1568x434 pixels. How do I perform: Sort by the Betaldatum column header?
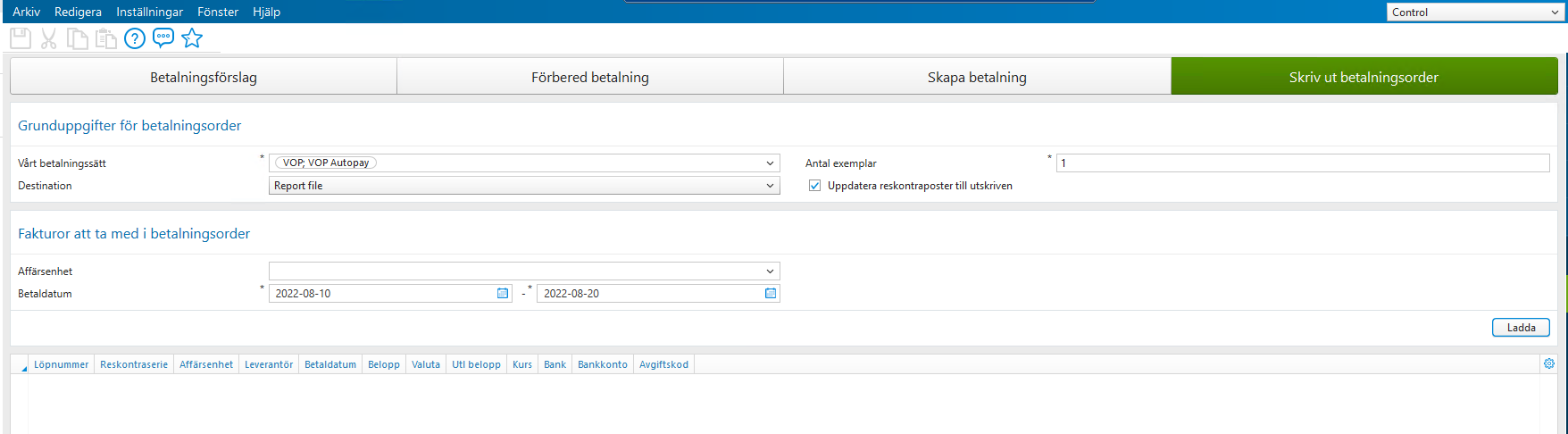[x=330, y=364]
